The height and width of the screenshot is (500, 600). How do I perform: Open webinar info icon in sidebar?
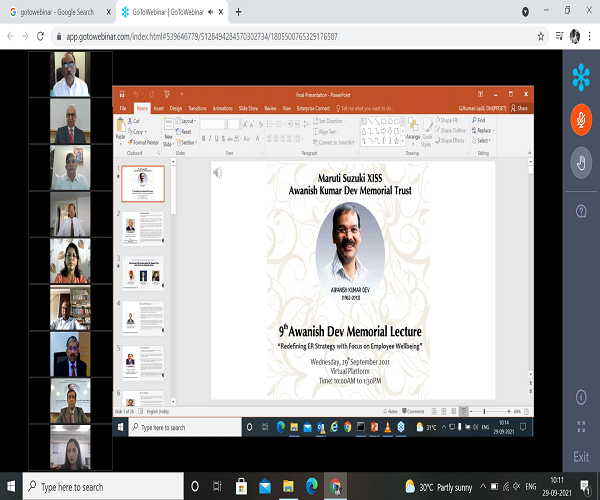click(581, 397)
